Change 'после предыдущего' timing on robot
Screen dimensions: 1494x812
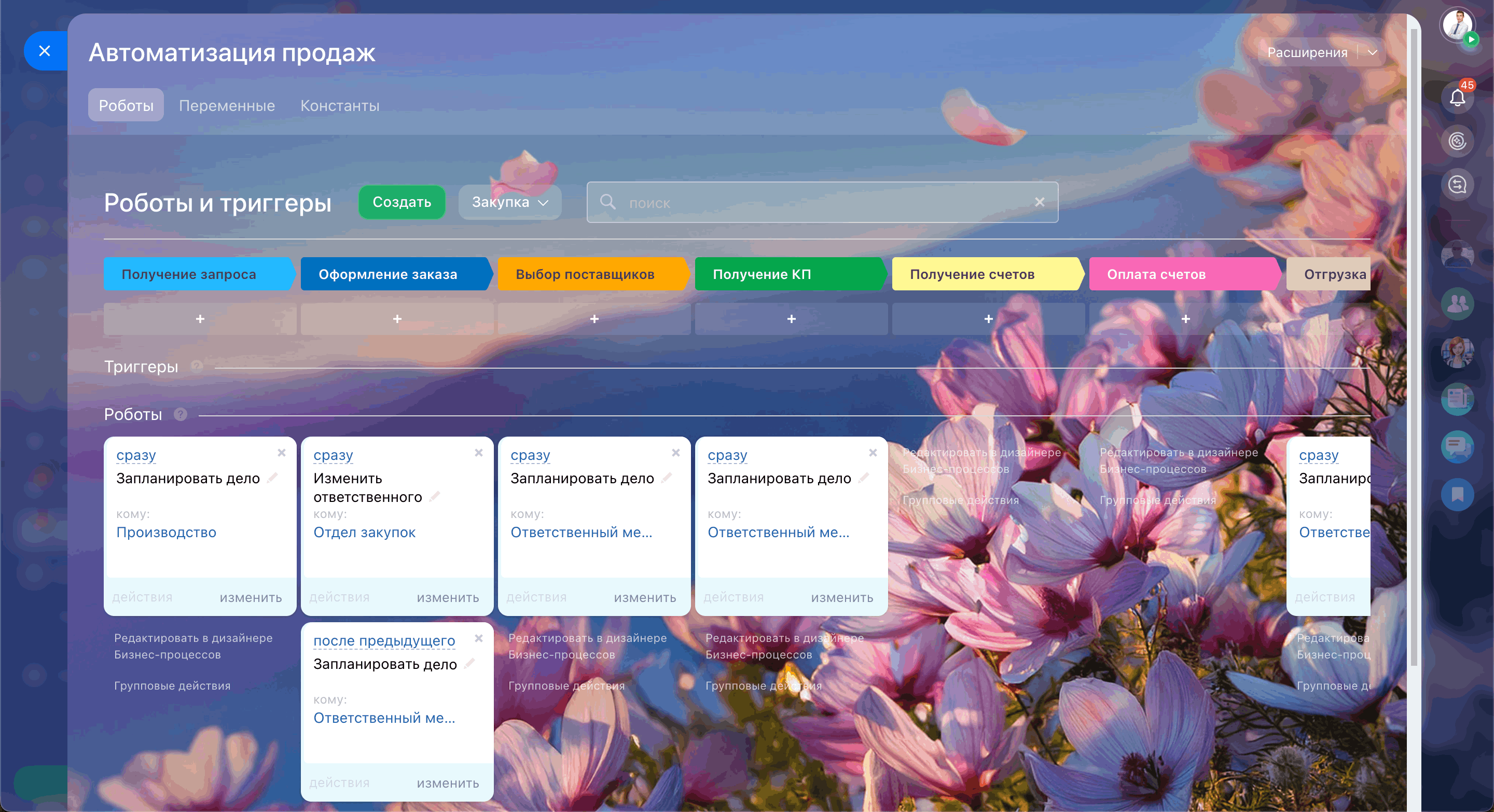pos(384,640)
